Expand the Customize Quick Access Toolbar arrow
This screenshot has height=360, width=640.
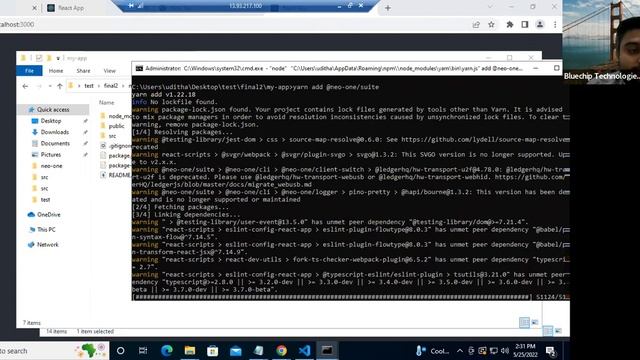coord(58,58)
